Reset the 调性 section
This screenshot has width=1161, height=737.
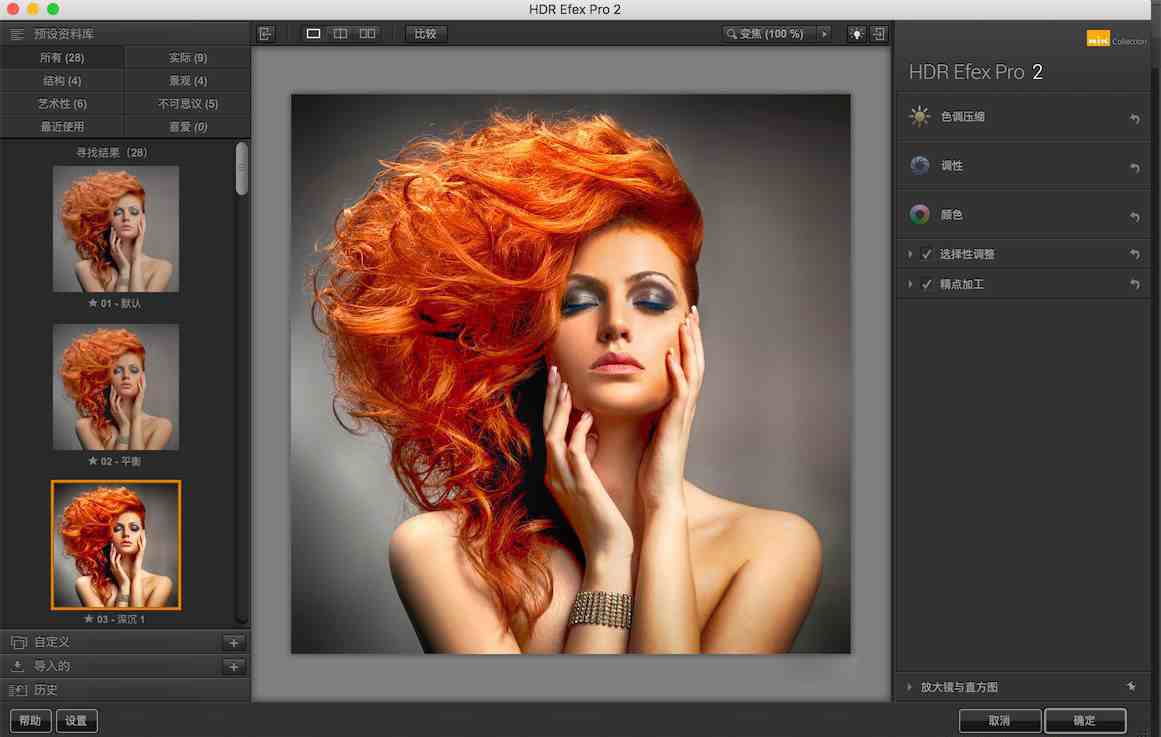(1134, 167)
